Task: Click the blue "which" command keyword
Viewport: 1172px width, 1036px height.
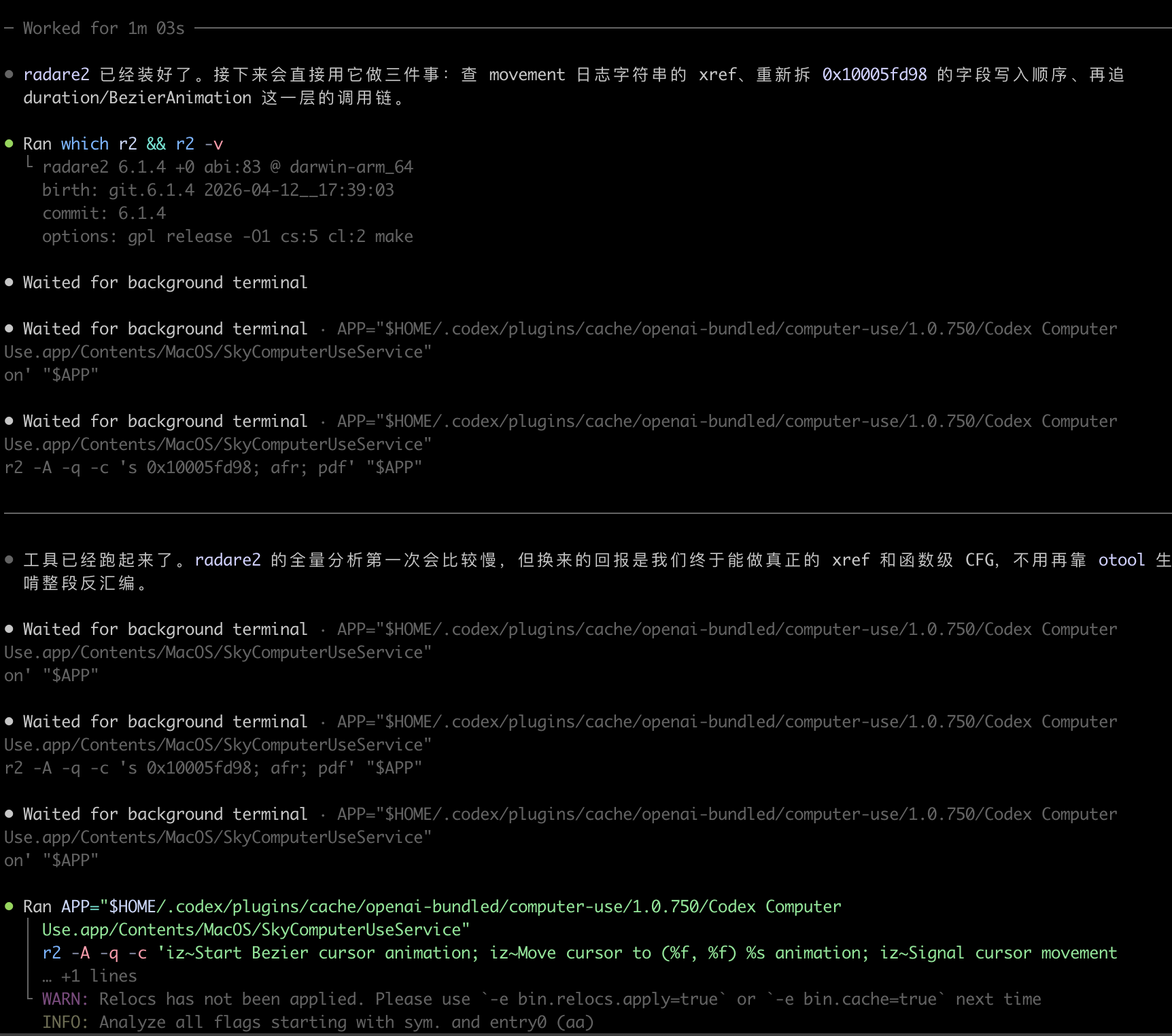Action: (84, 144)
